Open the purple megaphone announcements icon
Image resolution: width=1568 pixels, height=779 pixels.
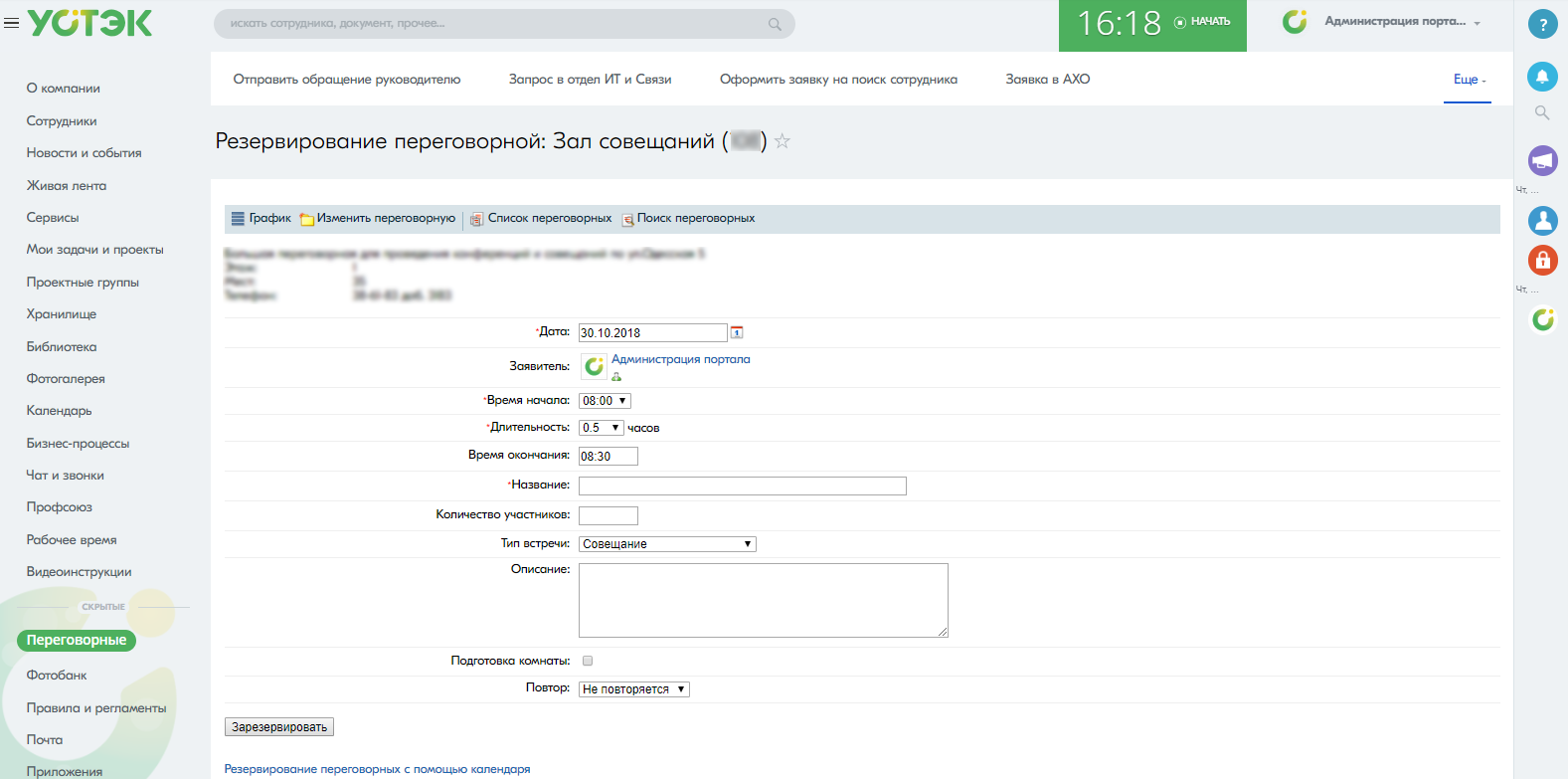(x=1542, y=160)
